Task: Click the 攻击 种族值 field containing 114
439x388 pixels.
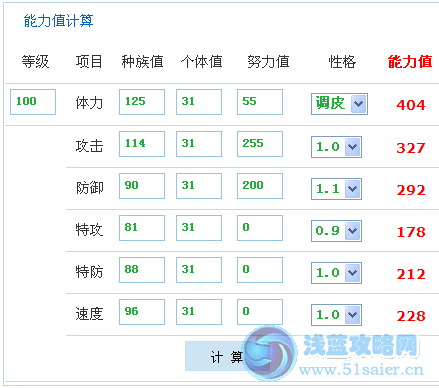Action: (142, 144)
